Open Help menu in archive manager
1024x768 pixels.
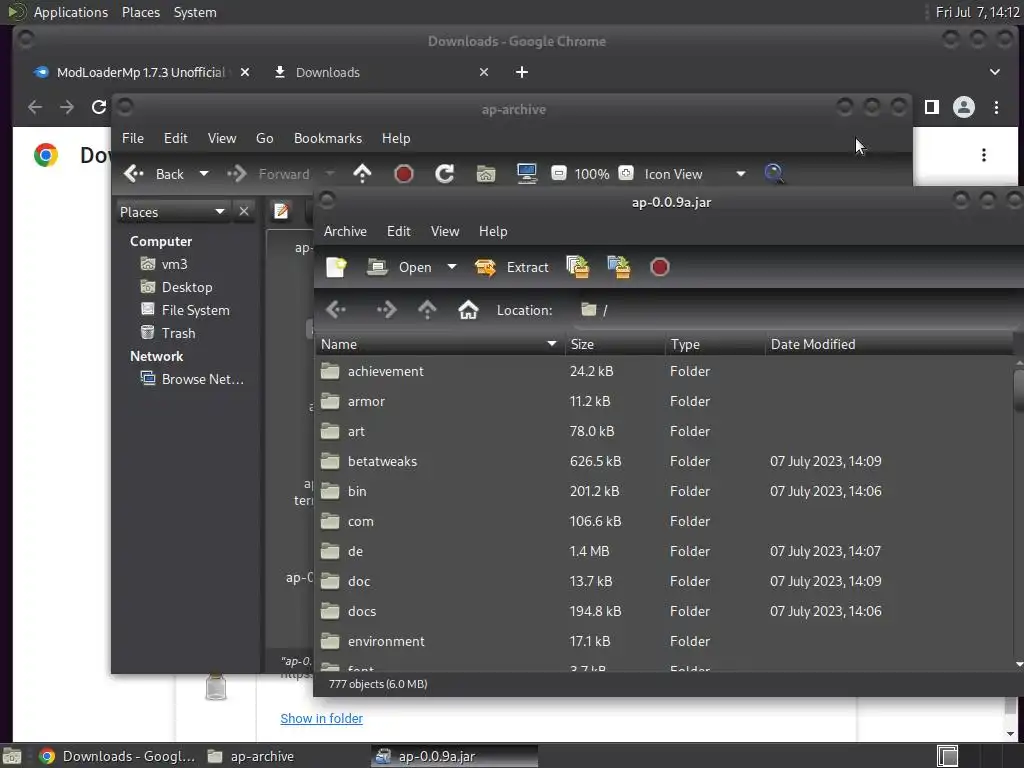[x=493, y=231]
